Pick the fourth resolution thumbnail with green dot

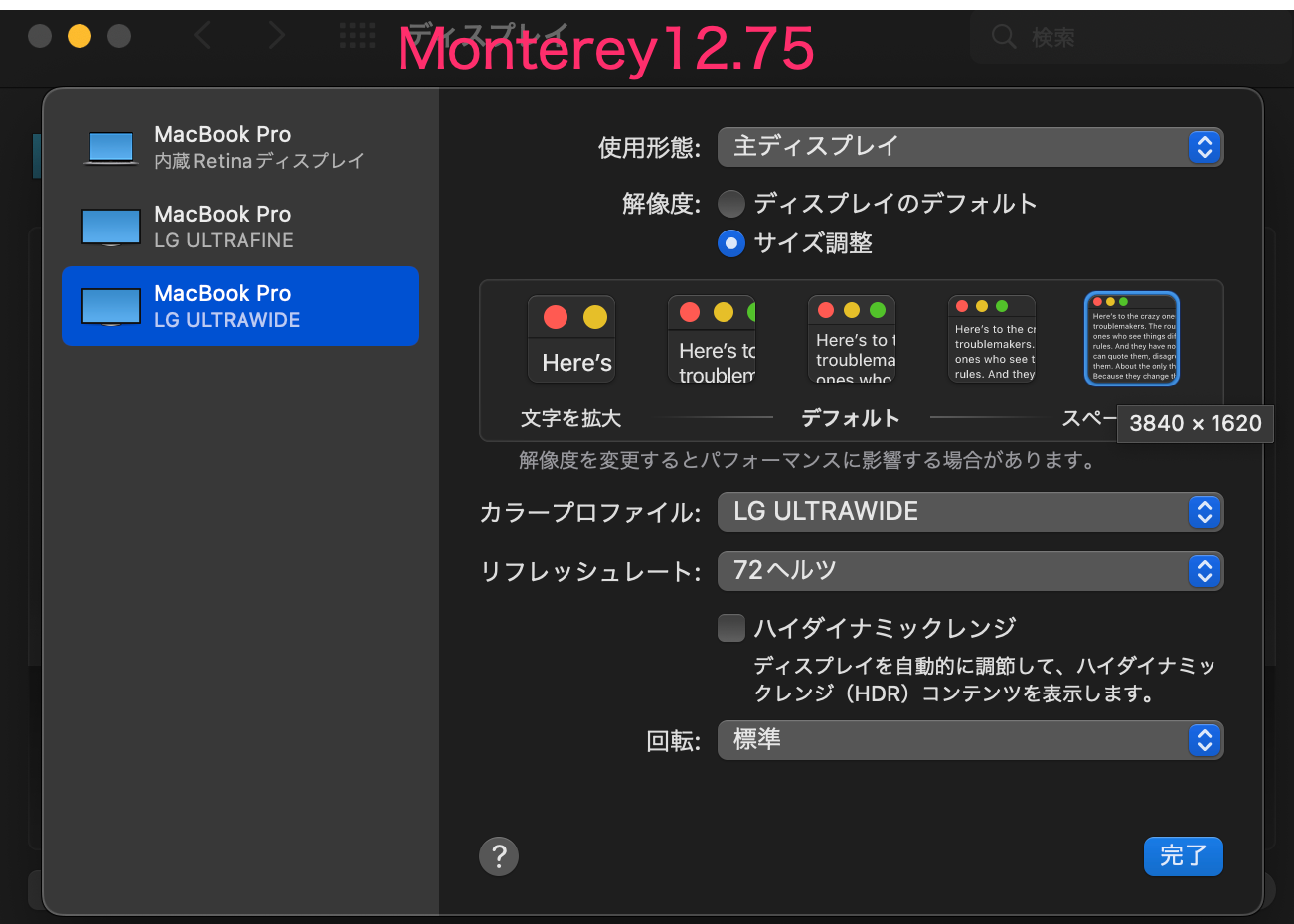pos(992,340)
